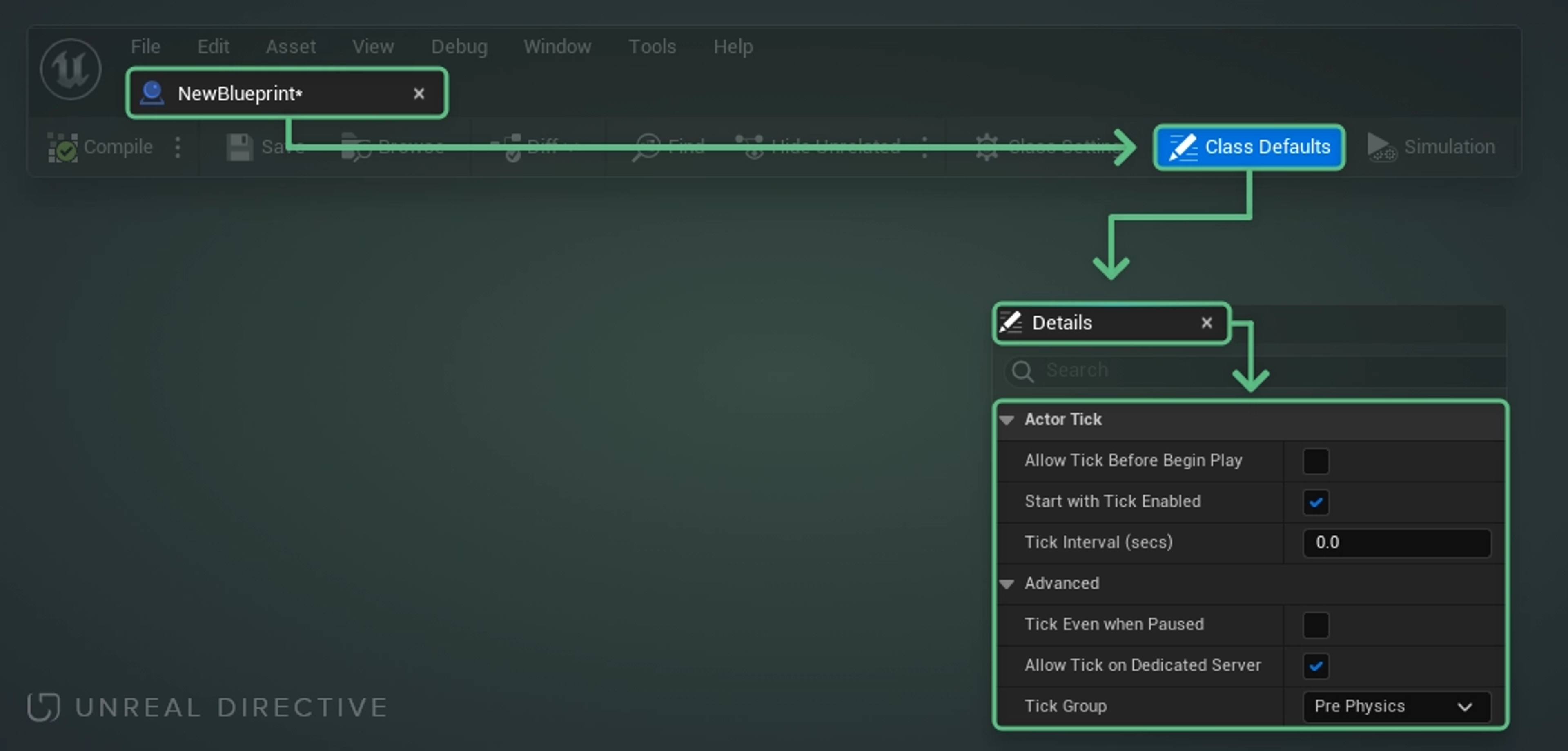The height and width of the screenshot is (751, 1568).
Task: Click the Compile toolbar icon
Action: pos(62,148)
